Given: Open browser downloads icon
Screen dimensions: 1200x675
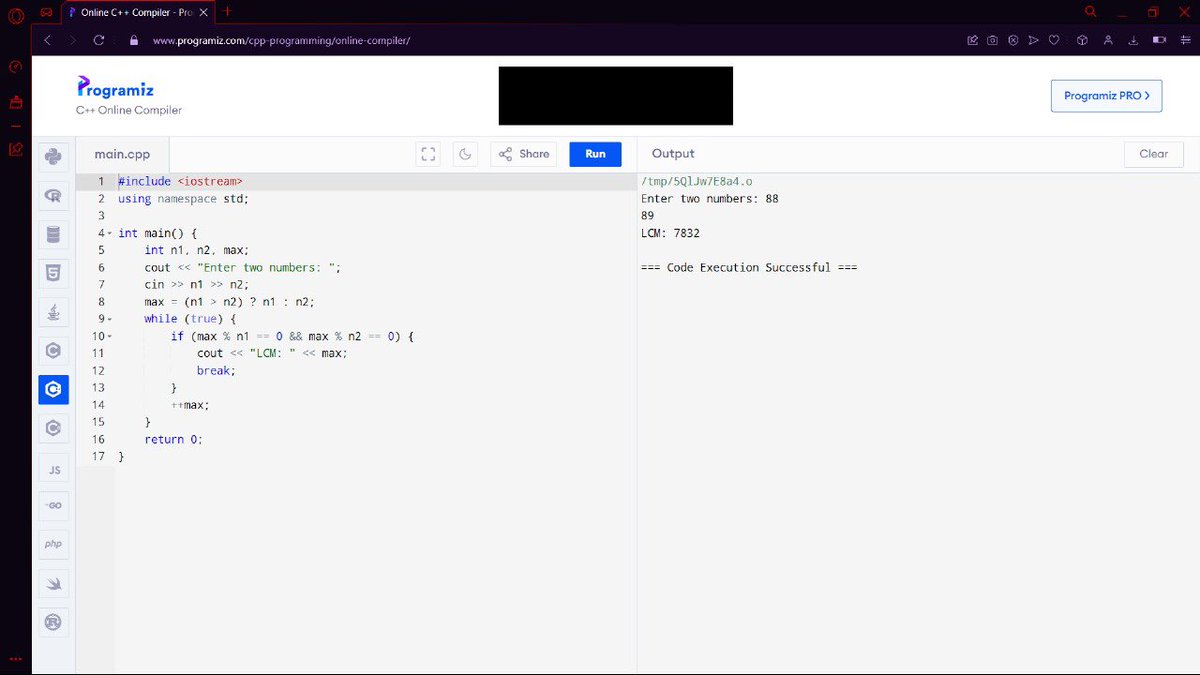Looking at the screenshot, I should pyautogui.click(x=1133, y=40).
